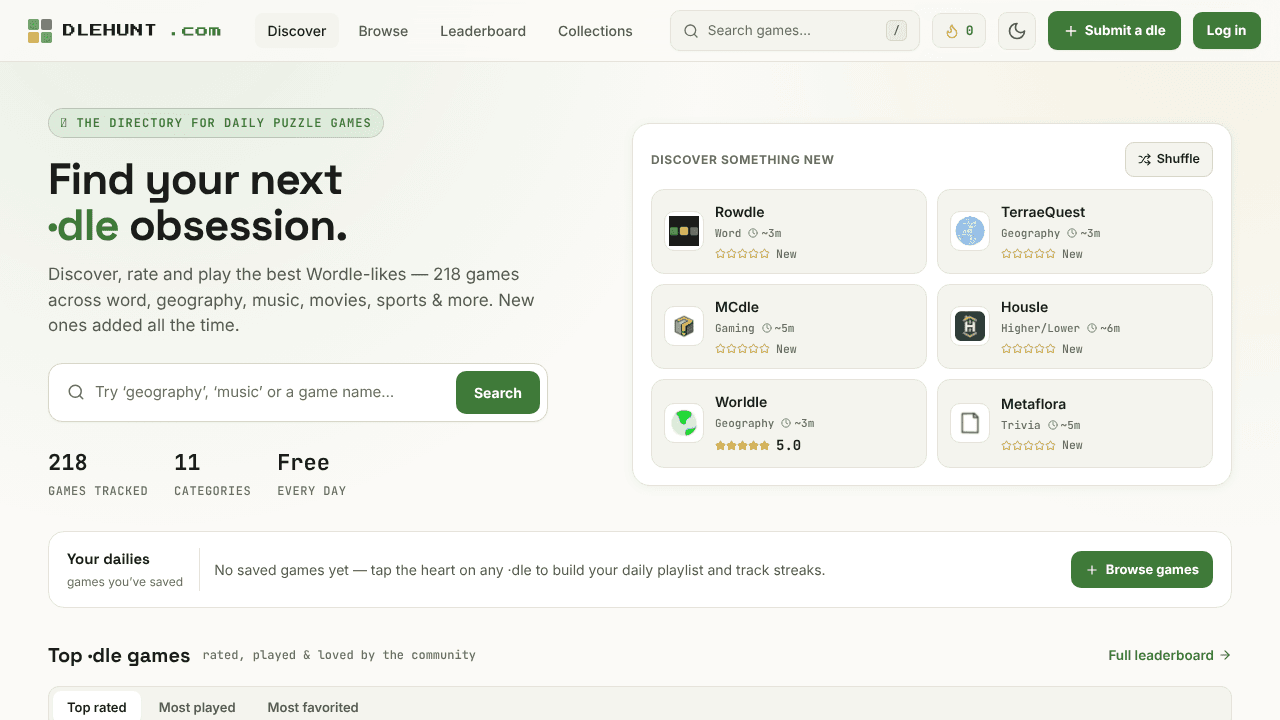Shuffle the discover suggestions
This screenshot has height=720, width=1280.
1169,159
